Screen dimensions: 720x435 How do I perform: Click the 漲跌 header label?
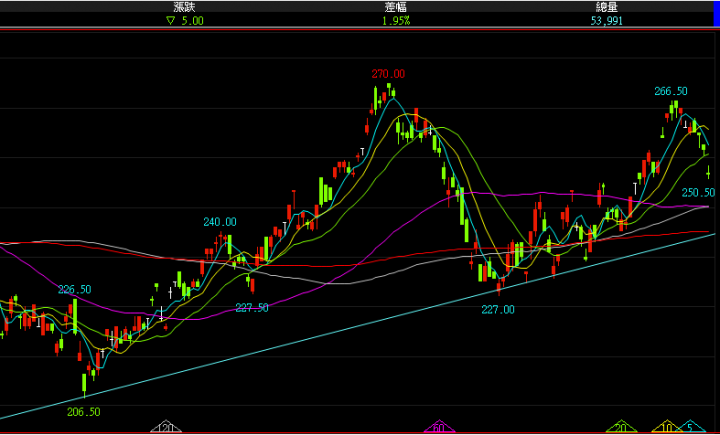[x=185, y=7]
